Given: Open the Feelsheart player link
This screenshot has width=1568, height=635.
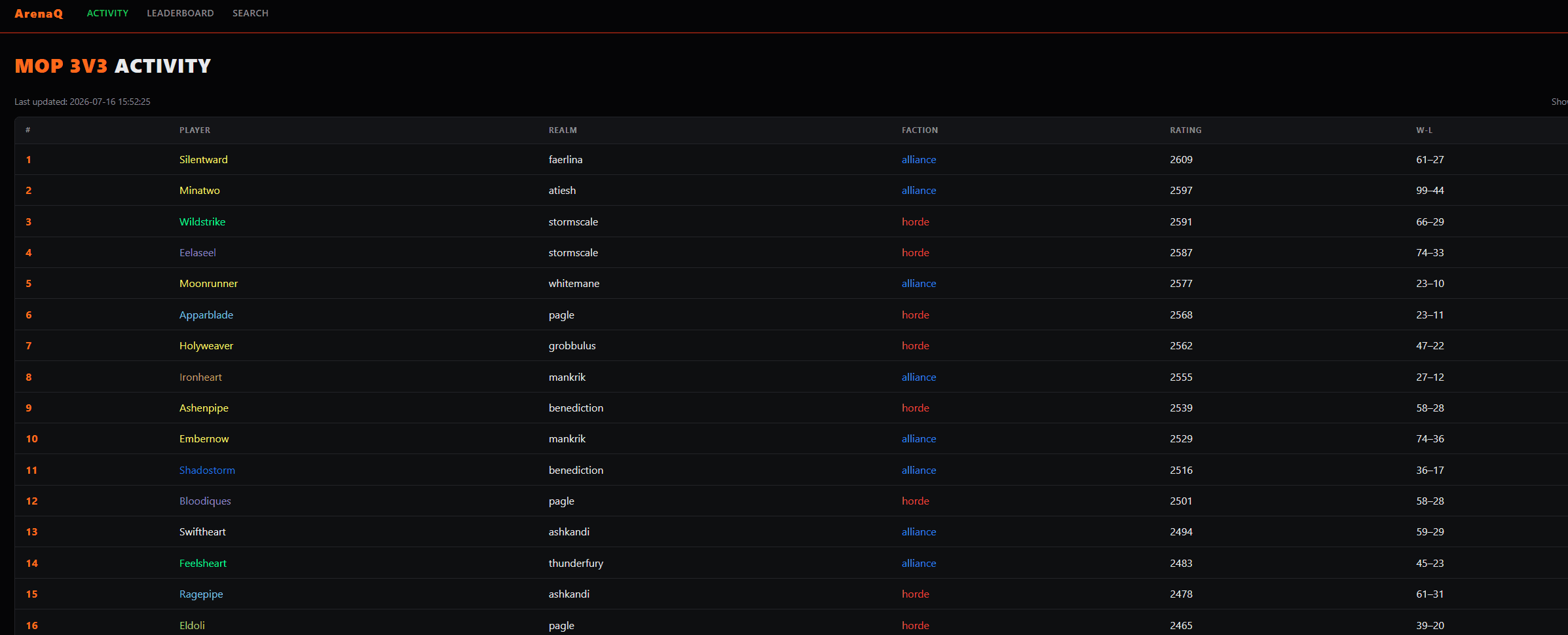Looking at the screenshot, I should (x=203, y=564).
